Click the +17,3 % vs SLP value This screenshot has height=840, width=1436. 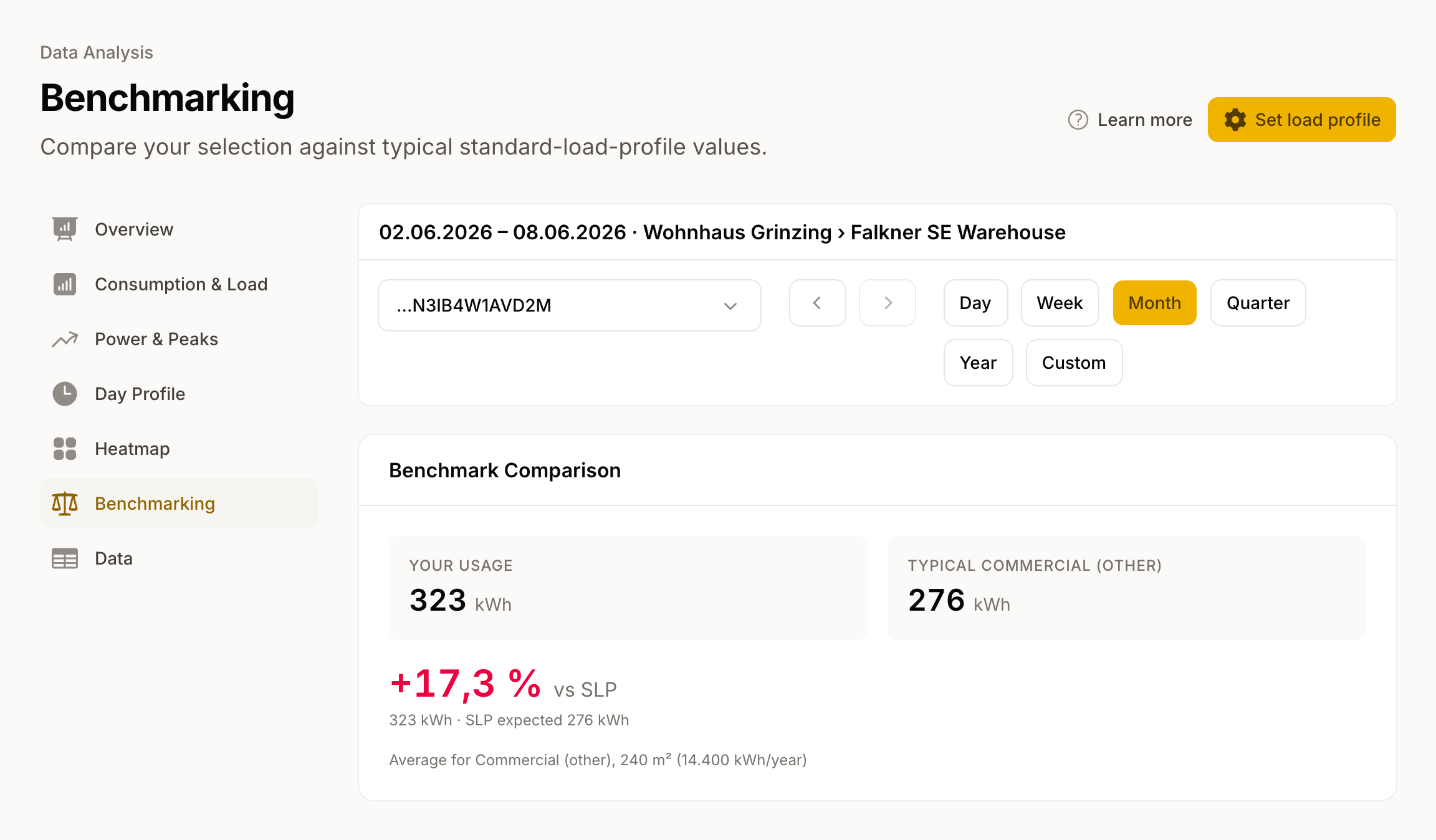click(x=504, y=684)
